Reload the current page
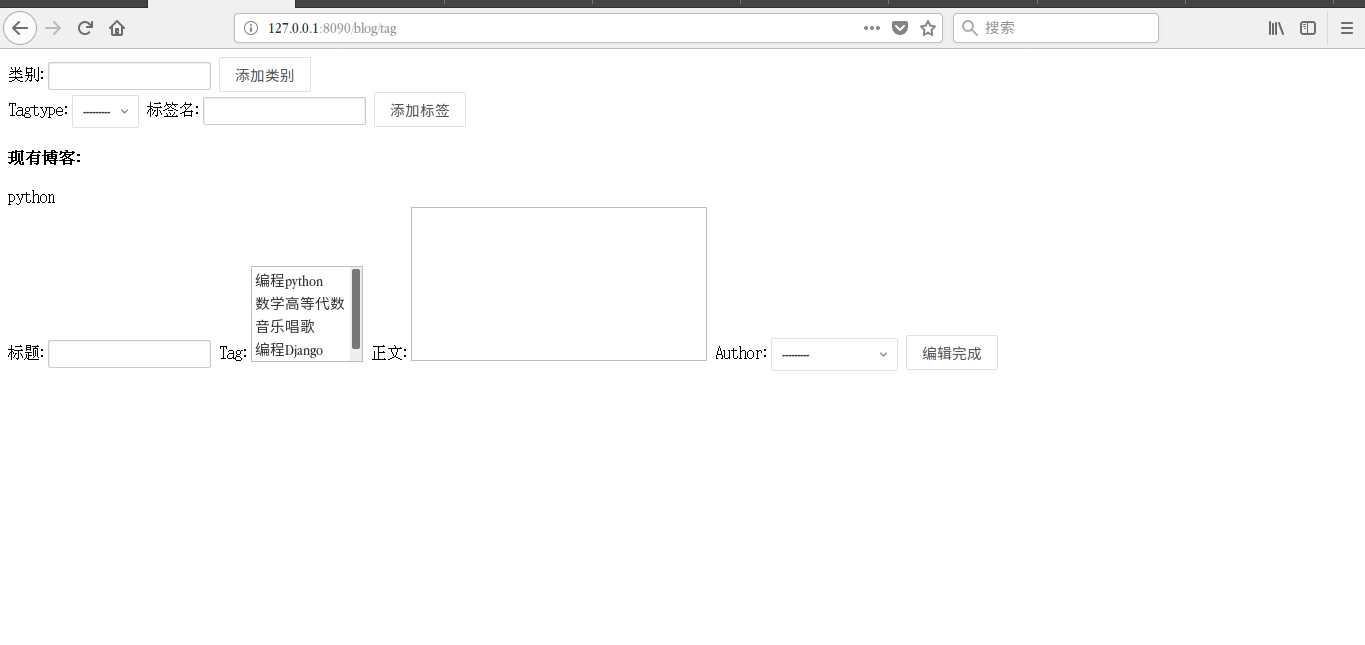The height and width of the screenshot is (645, 1365). pyautogui.click(x=85, y=28)
